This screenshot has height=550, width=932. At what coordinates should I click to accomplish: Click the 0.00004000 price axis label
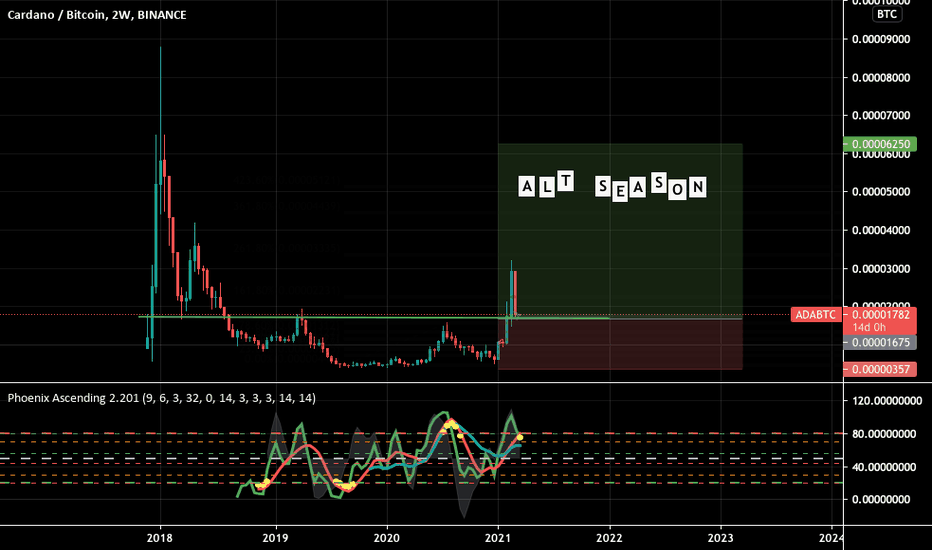coord(881,230)
